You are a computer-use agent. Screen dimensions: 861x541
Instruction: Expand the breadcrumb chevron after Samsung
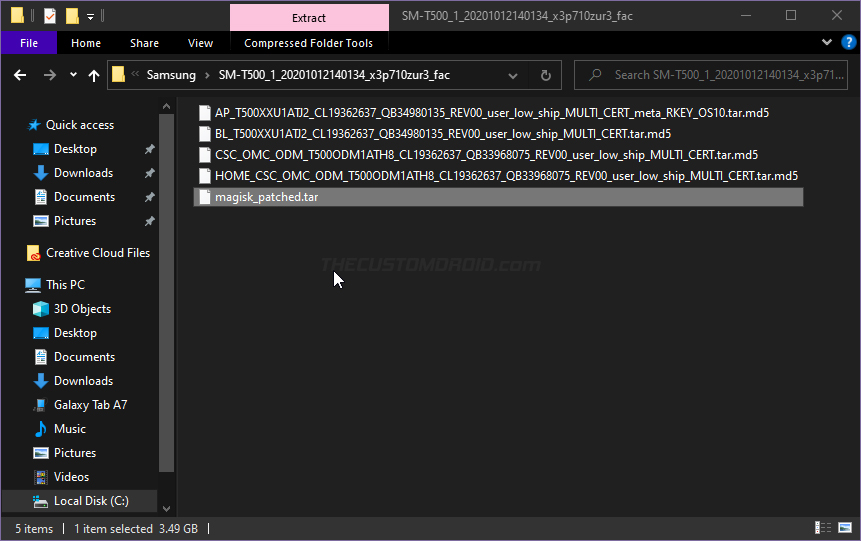coord(207,75)
